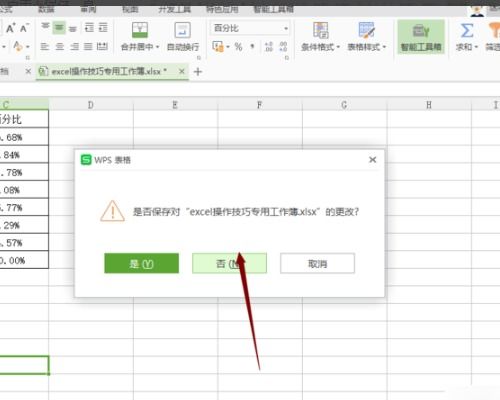
Task: Select the cell ending in 08%
Action: tap(24, 190)
